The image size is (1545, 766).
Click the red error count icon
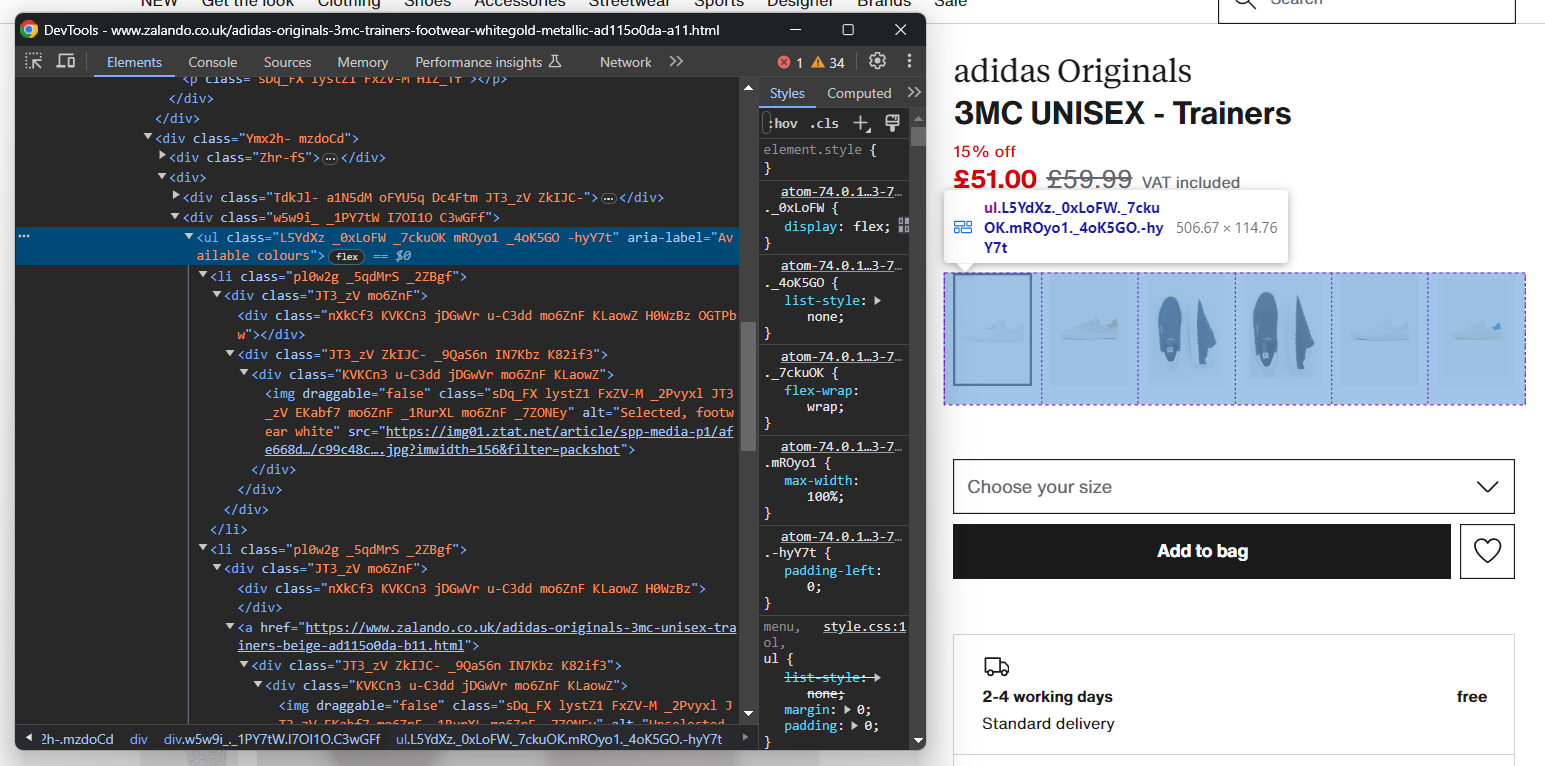[784, 62]
